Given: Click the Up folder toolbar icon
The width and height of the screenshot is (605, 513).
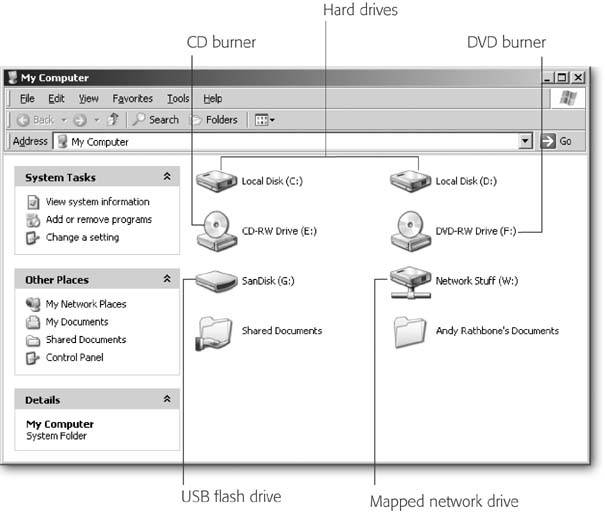Looking at the screenshot, I should click(x=115, y=120).
